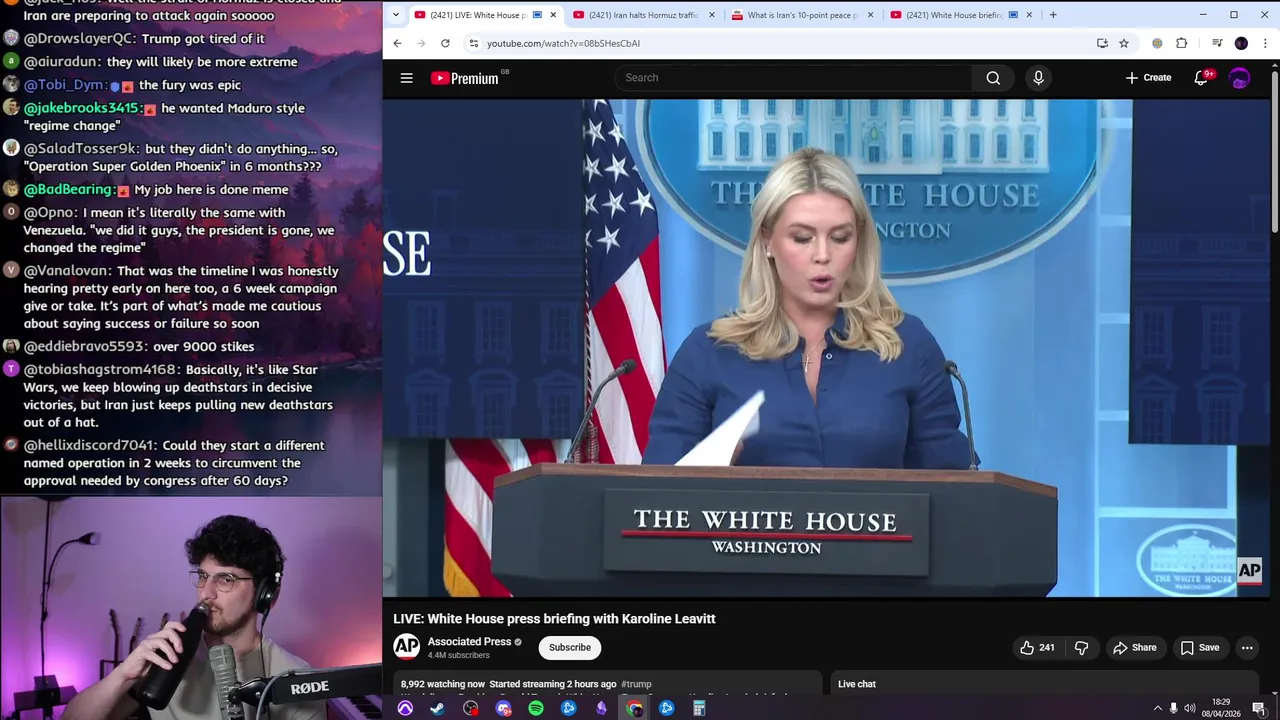Activate voice search microphone
1280x720 pixels.
tap(1038, 78)
